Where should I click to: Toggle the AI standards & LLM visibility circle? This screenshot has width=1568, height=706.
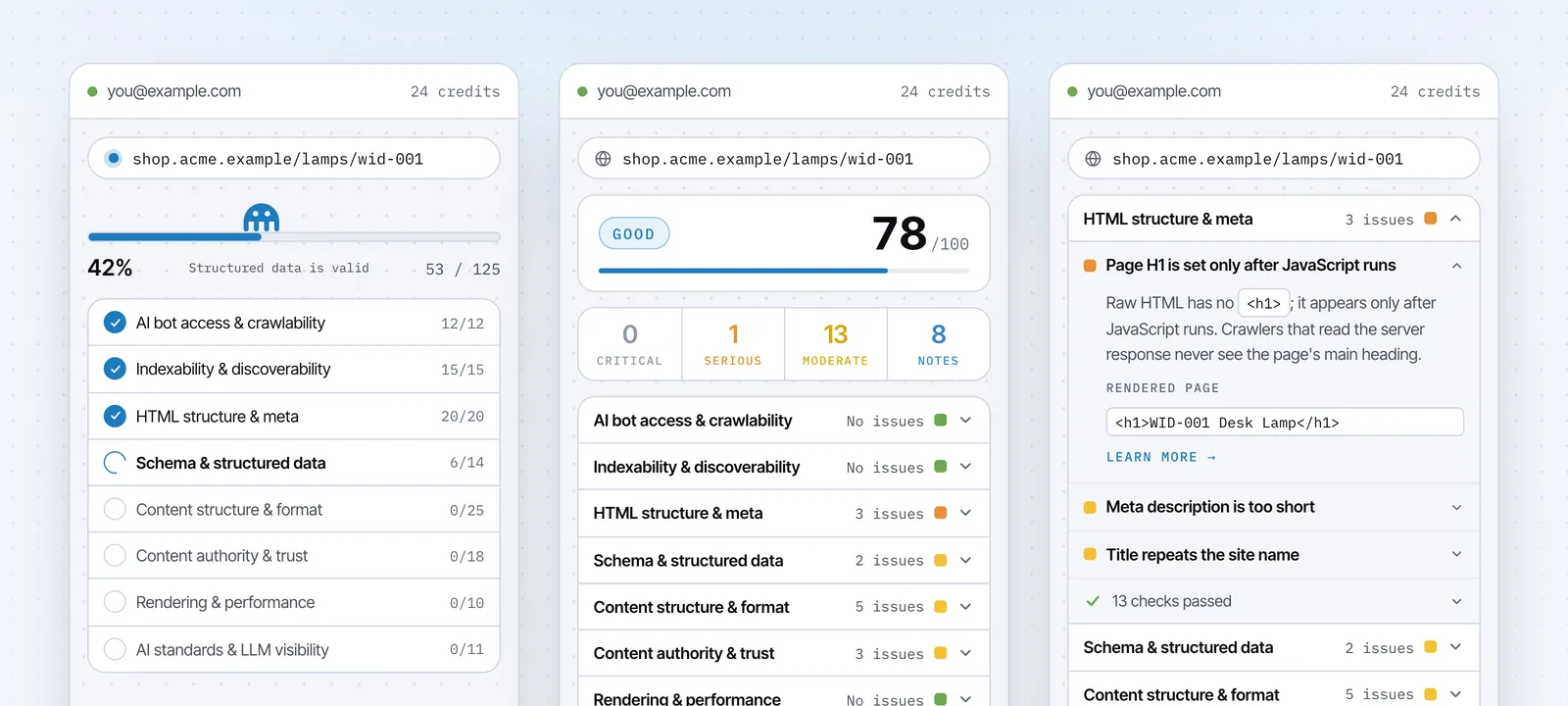click(115, 649)
